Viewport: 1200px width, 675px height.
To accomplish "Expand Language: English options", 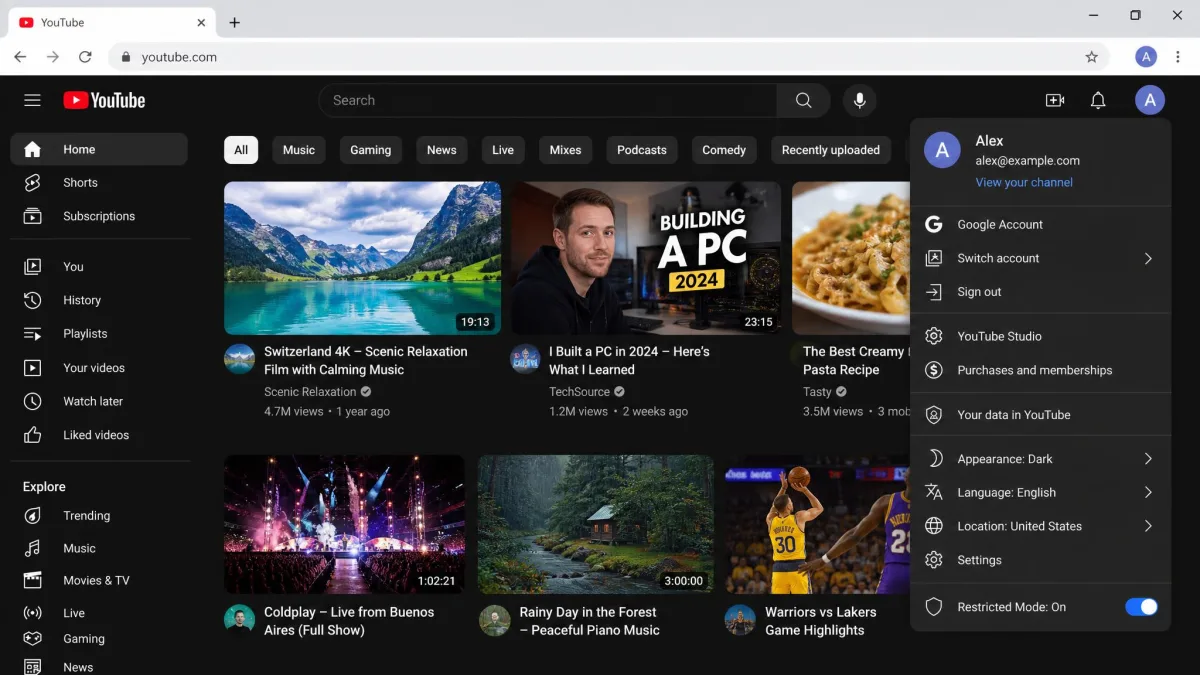I will pyautogui.click(x=1040, y=492).
